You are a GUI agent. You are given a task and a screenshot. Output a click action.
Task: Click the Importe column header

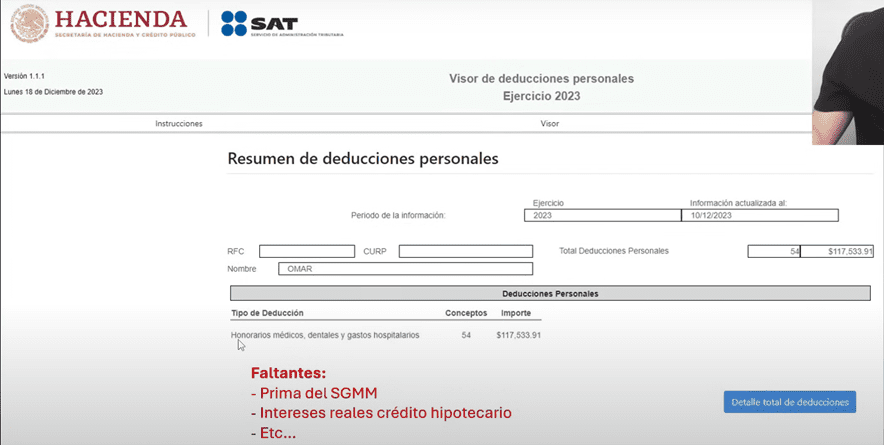[x=516, y=313]
